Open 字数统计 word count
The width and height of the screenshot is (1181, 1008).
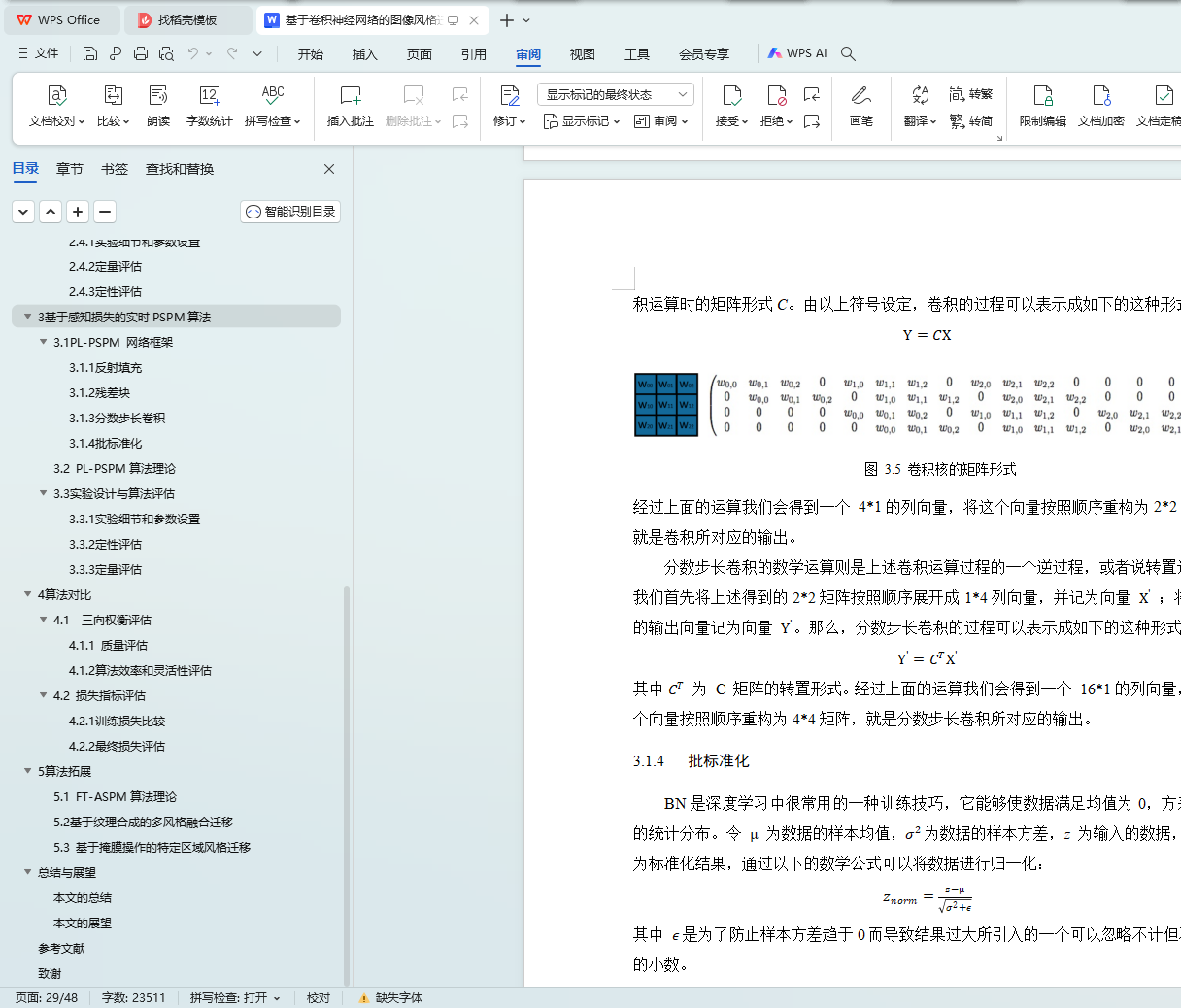210,106
